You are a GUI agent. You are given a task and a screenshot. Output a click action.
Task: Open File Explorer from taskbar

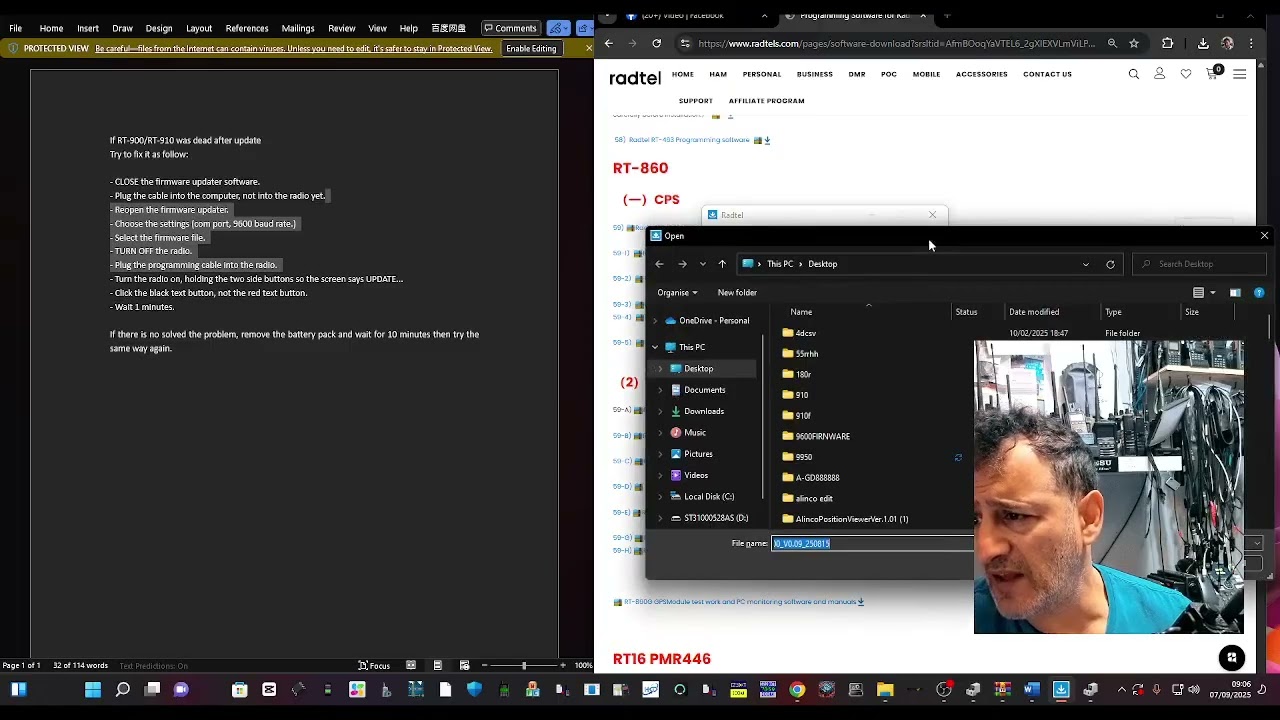(885, 689)
